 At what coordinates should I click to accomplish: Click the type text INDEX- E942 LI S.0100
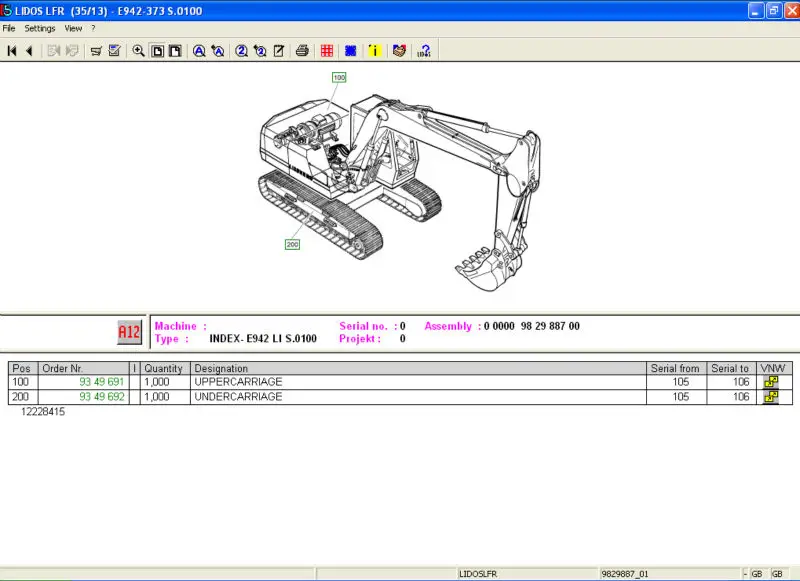pyautogui.click(x=263, y=339)
